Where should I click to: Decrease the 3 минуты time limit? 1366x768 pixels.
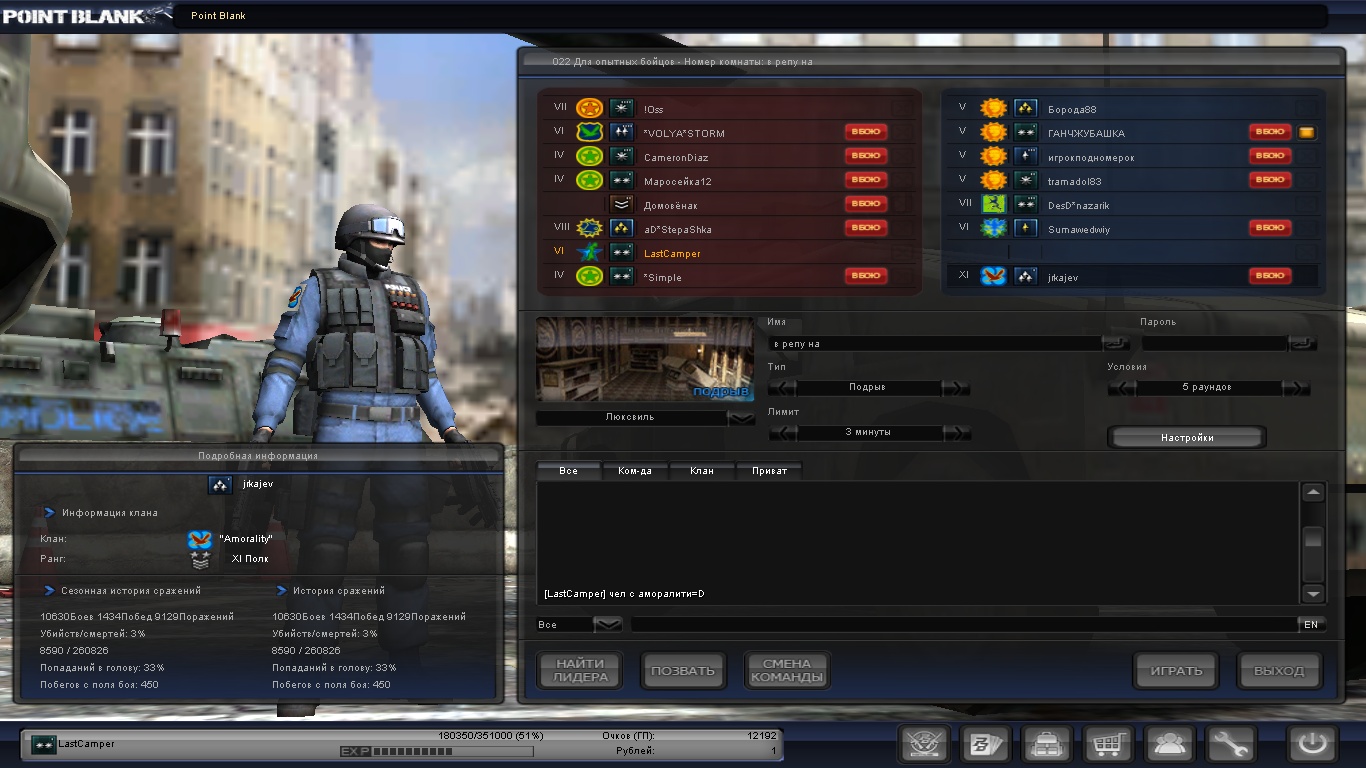782,433
